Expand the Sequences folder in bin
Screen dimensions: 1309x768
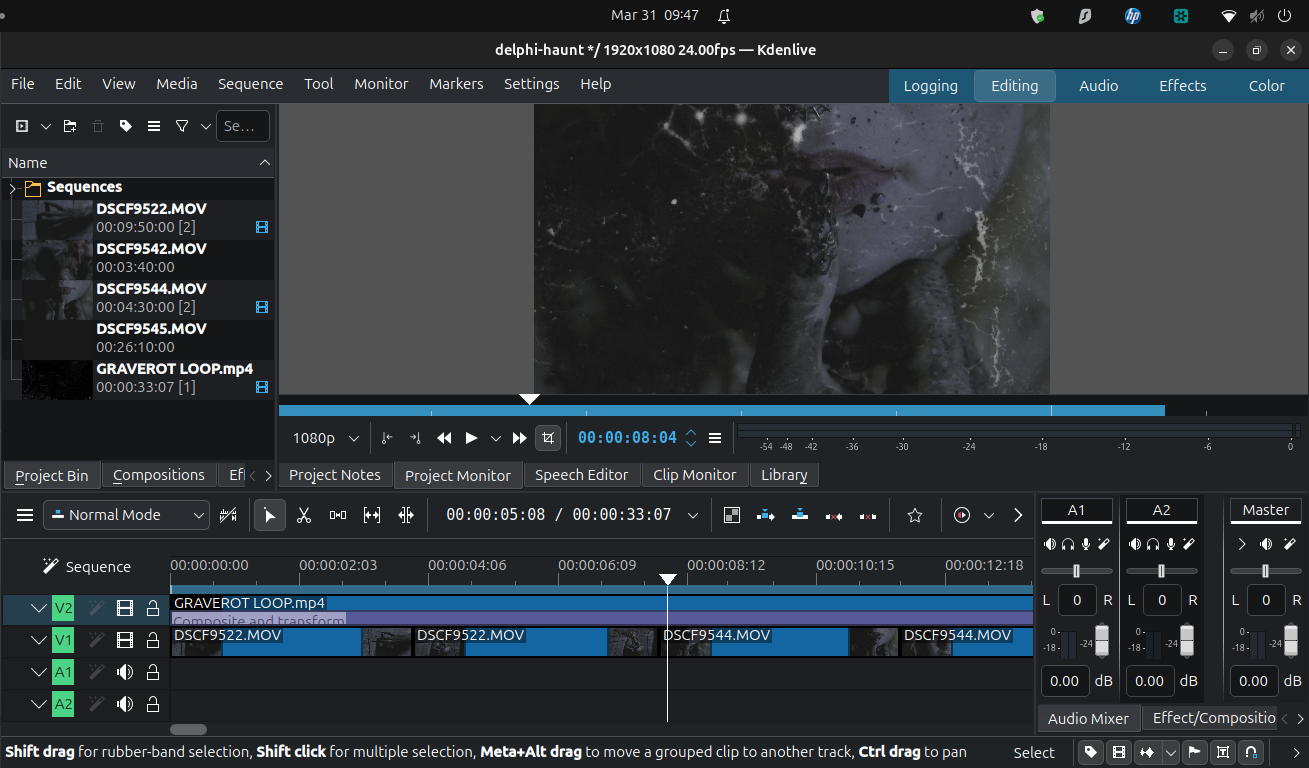click(x=13, y=188)
